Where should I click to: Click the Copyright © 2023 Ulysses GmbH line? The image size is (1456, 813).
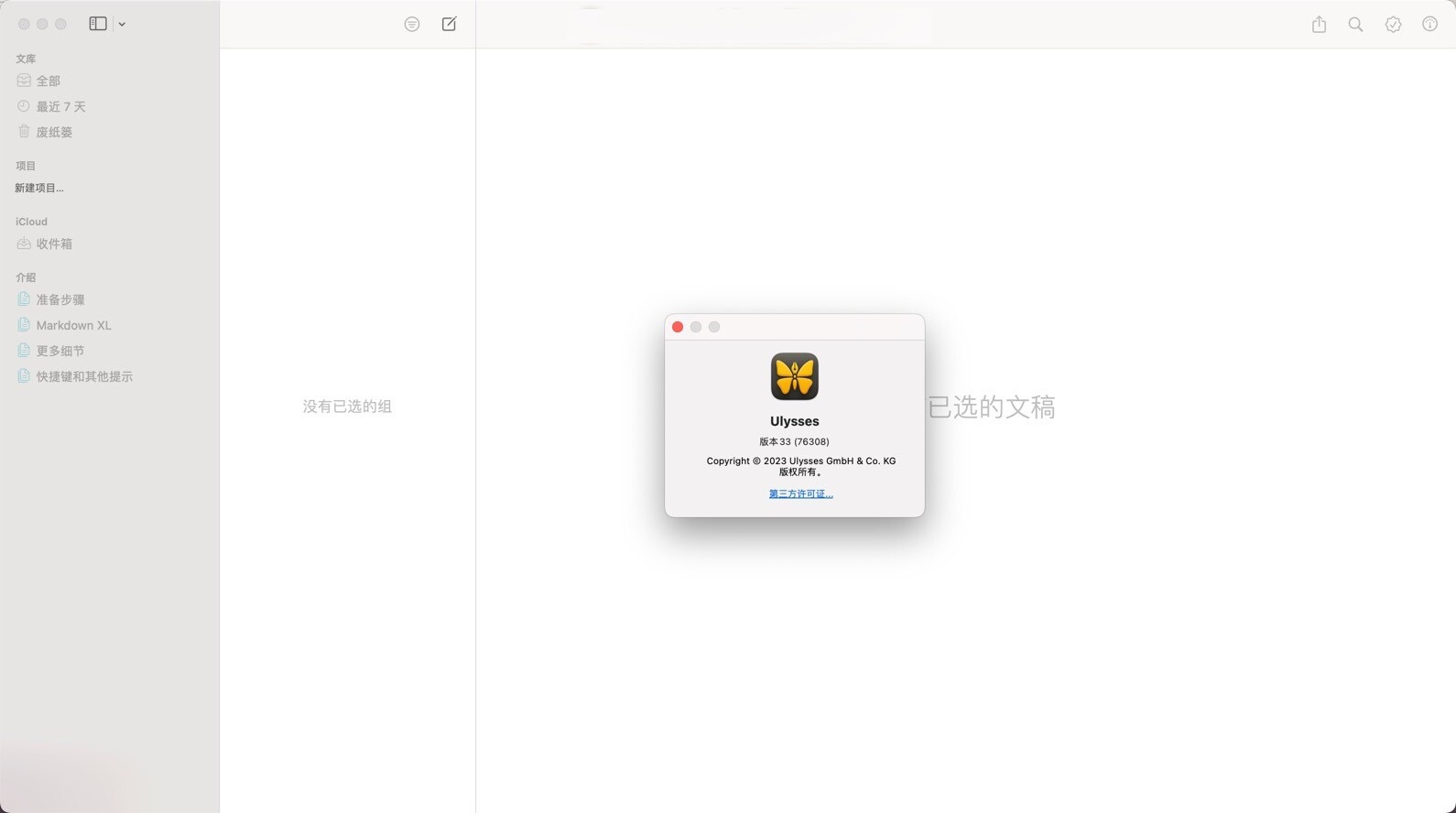click(801, 461)
